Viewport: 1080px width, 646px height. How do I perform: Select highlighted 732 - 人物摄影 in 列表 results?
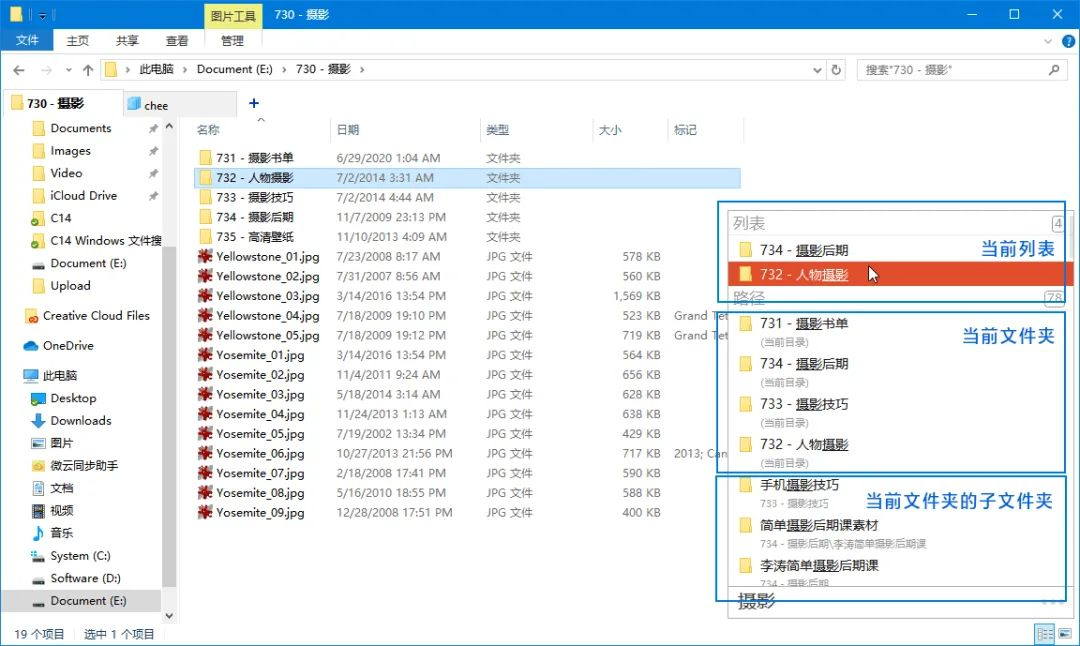tap(900, 274)
